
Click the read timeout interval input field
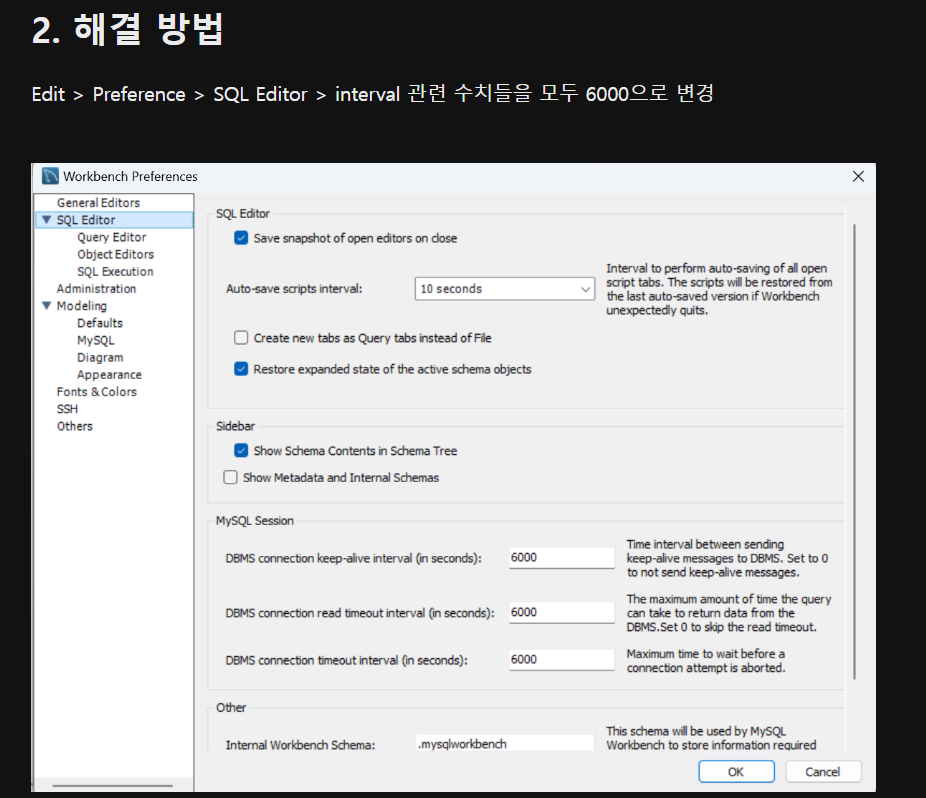pos(562,612)
